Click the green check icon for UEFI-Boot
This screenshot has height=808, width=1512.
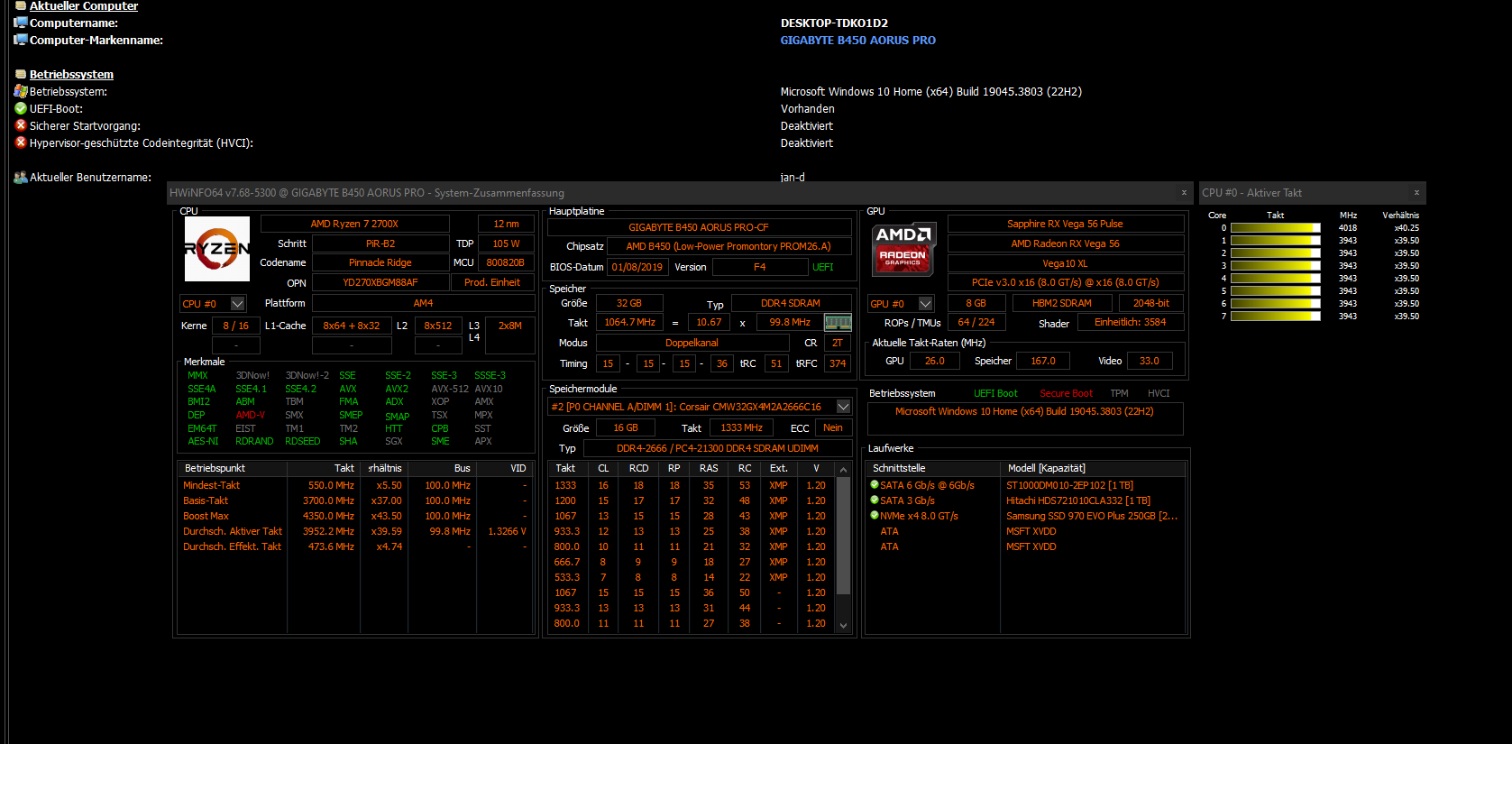21,108
